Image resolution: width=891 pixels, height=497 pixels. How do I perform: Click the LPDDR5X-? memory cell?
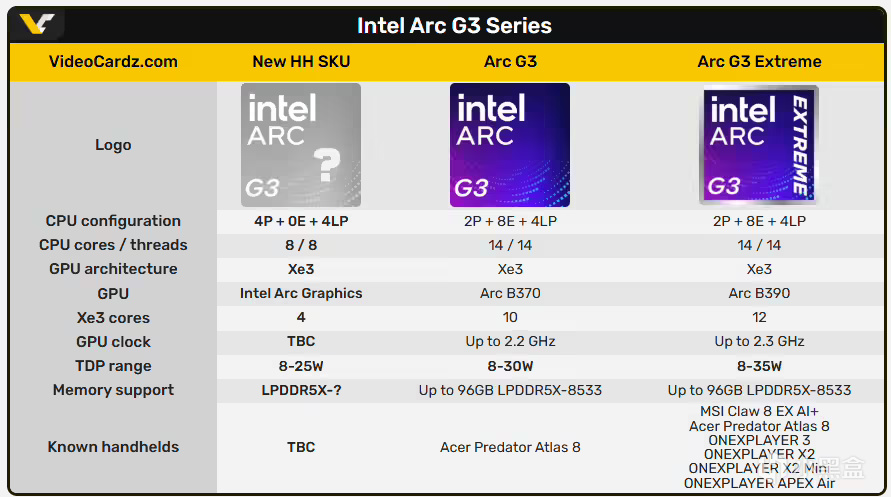[x=301, y=390]
